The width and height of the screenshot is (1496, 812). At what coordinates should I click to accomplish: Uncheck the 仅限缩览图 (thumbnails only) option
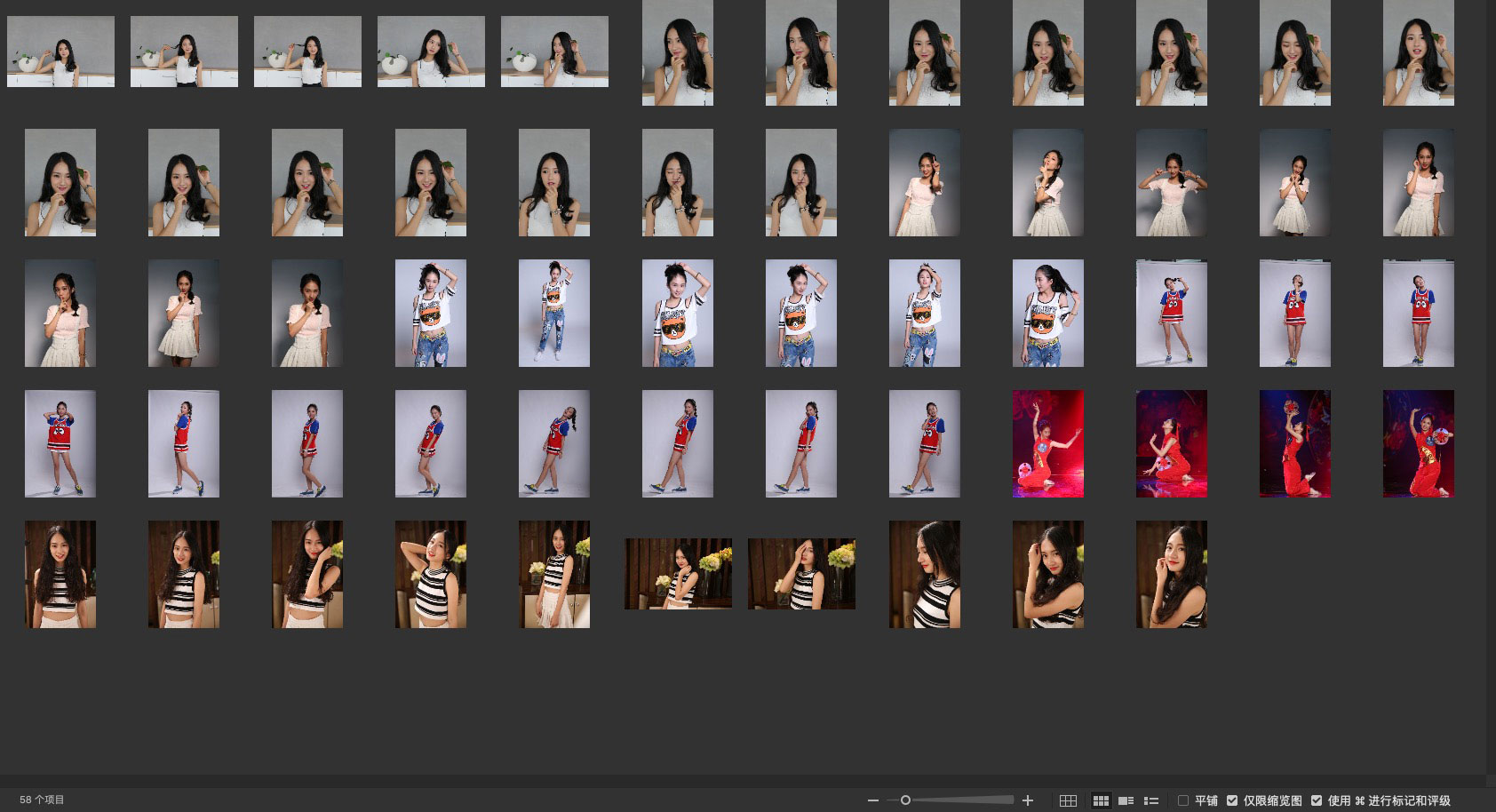(x=1232, y=800)
